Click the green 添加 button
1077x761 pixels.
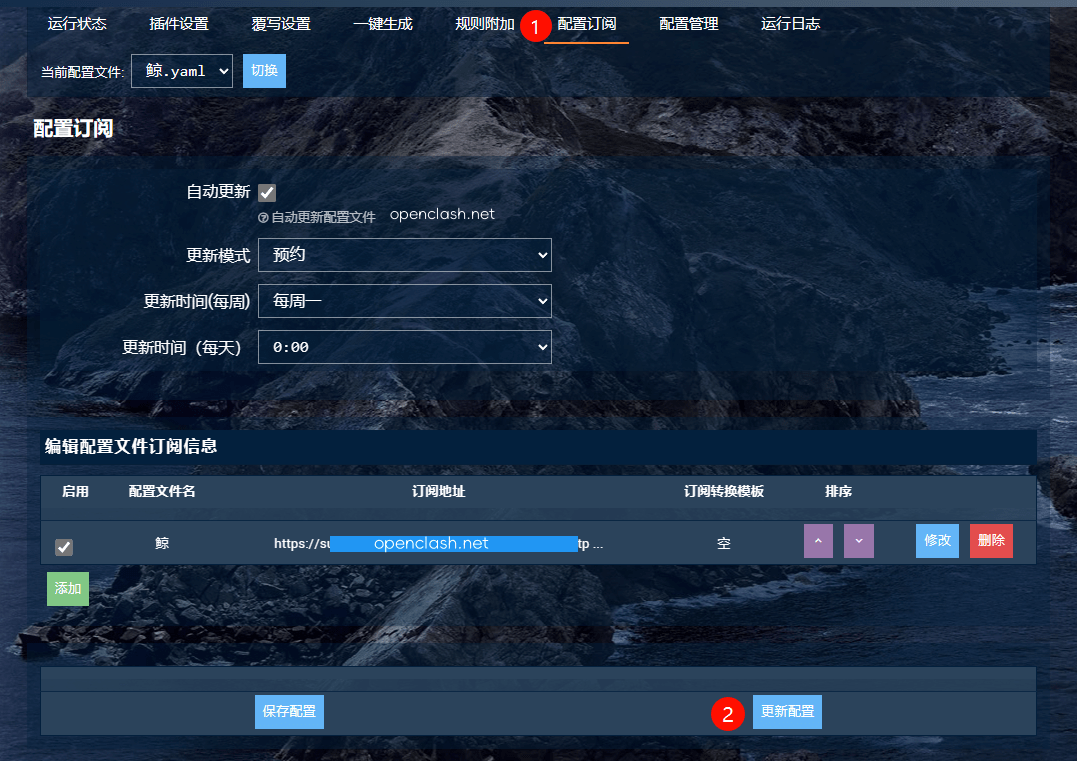(68, 589)
